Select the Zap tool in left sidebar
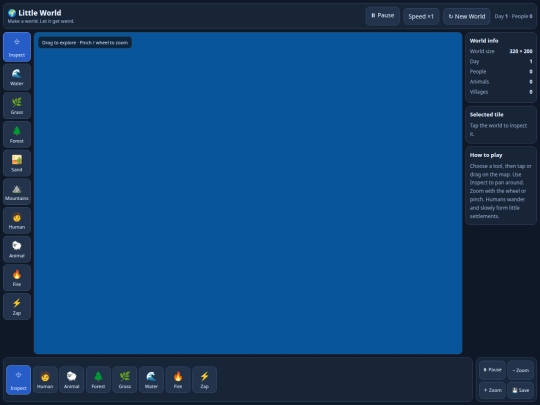540x405 pixels. point(17,307)
